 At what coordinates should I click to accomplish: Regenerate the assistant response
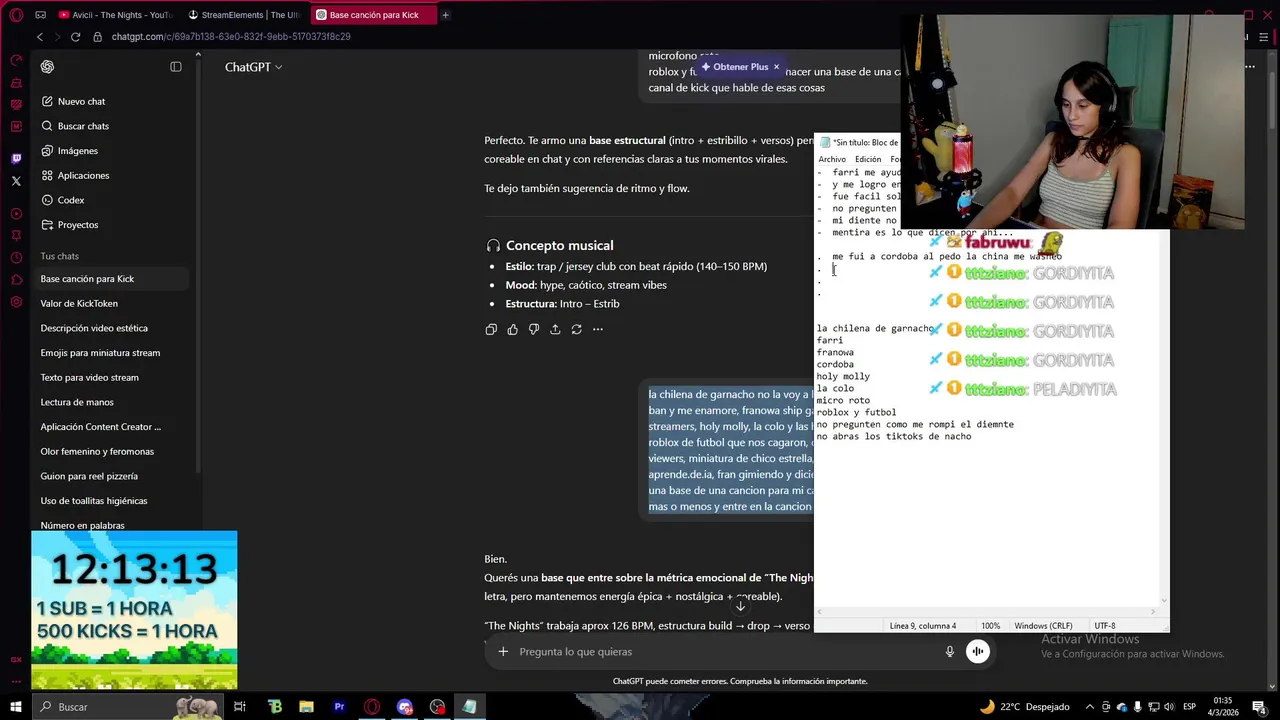pyautogui.click(x=576, y=329)
